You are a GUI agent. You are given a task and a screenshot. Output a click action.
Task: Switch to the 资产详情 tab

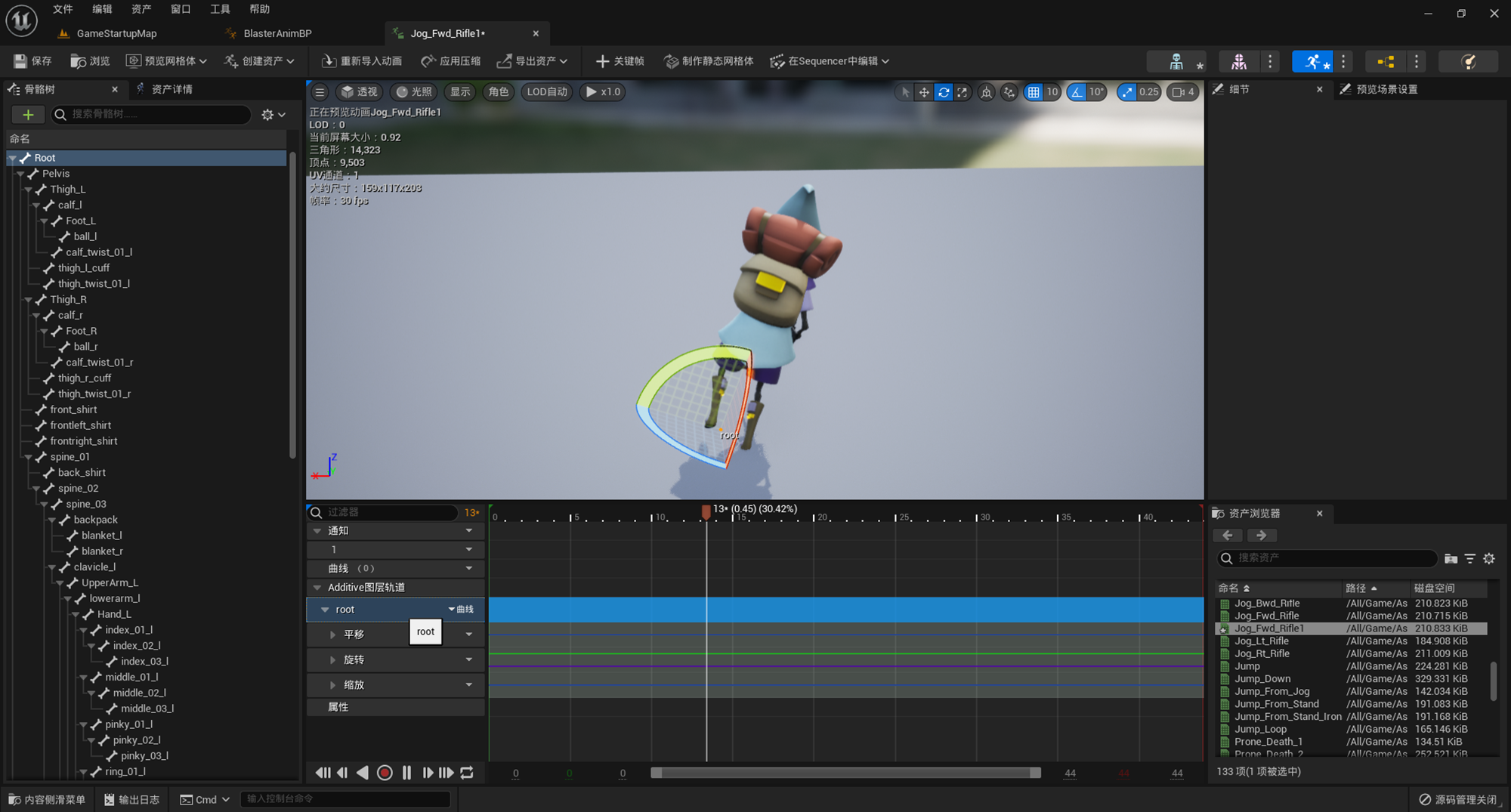(x=171, y=89)
